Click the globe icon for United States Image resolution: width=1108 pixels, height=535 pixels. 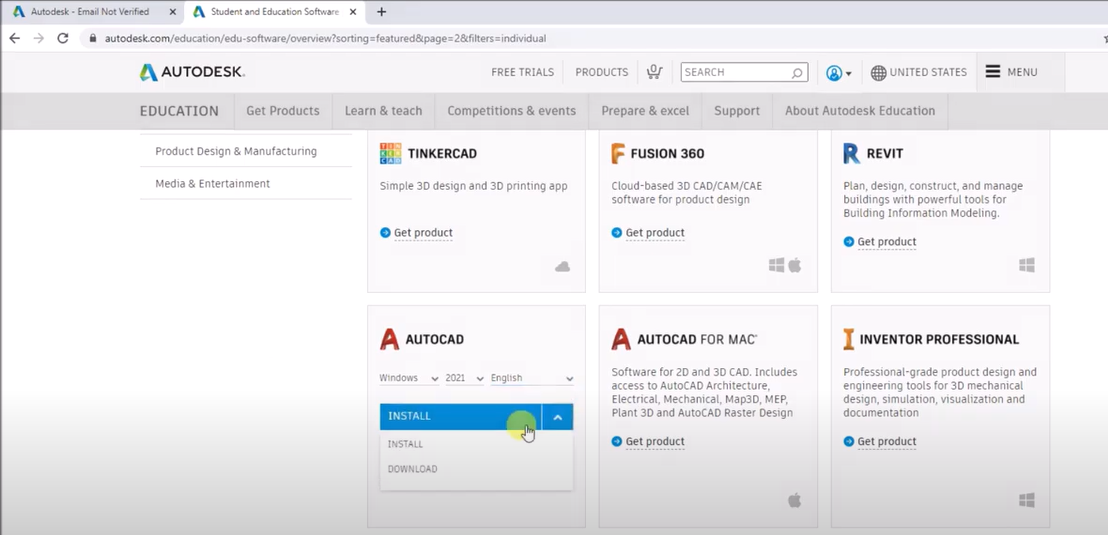tap(878, 73)
